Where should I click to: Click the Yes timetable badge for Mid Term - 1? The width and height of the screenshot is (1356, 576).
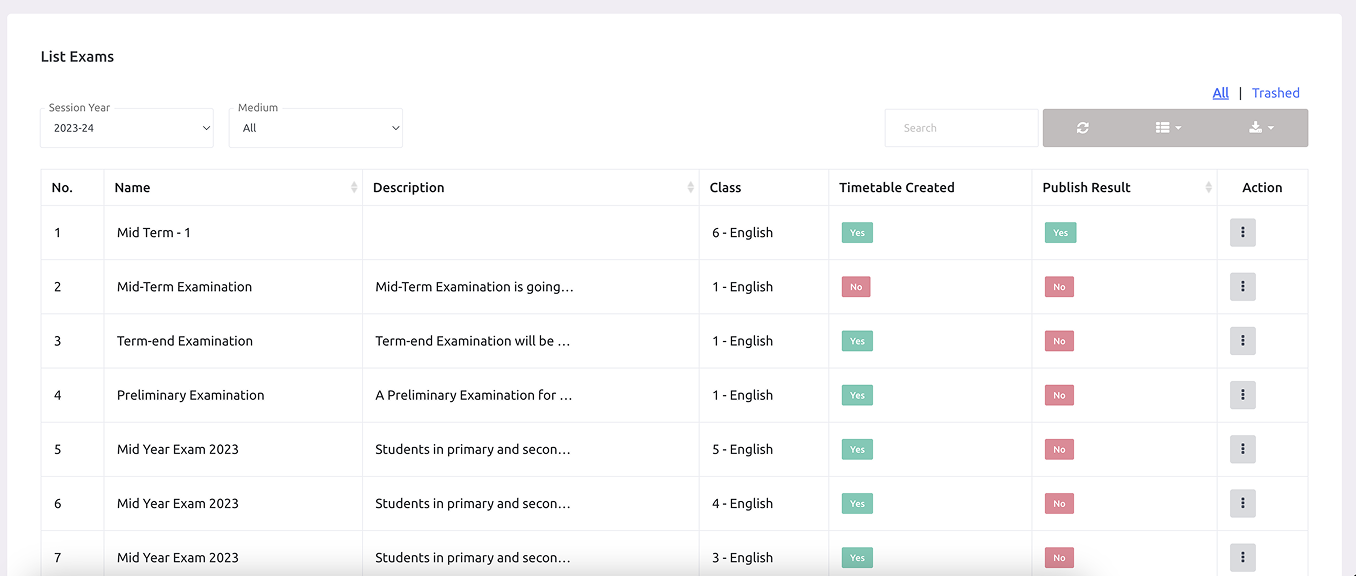pyautogui.click(x=857, y=233)
